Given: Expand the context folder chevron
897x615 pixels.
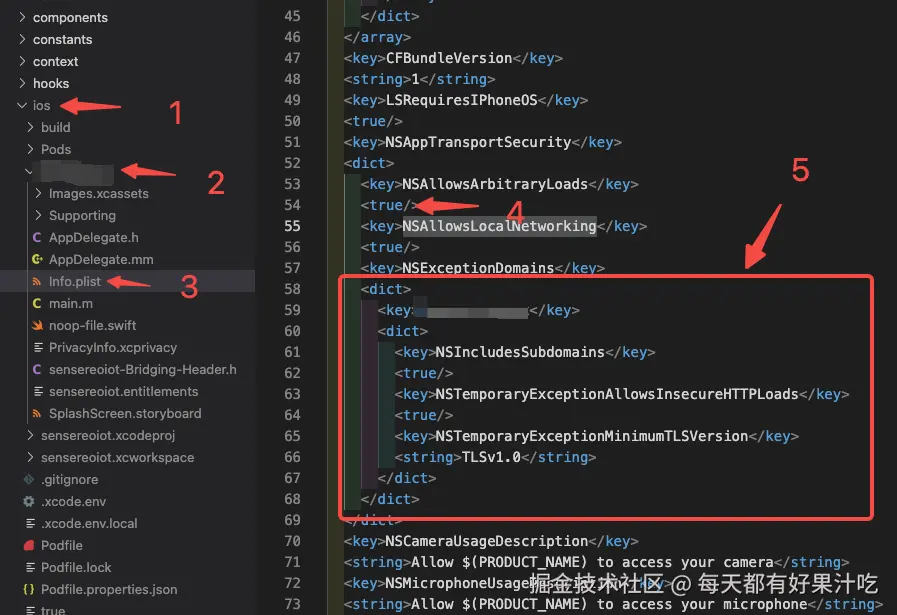Looking at the screenshot, I should (x=22, y=61).
